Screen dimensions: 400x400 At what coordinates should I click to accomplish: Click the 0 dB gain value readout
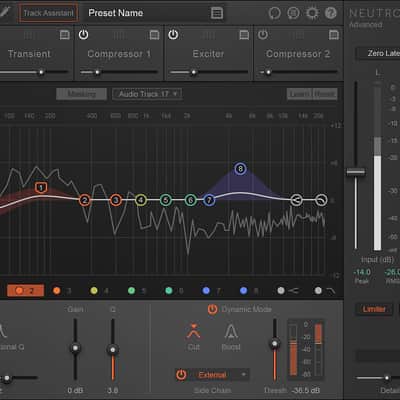[x=75, y=390]
